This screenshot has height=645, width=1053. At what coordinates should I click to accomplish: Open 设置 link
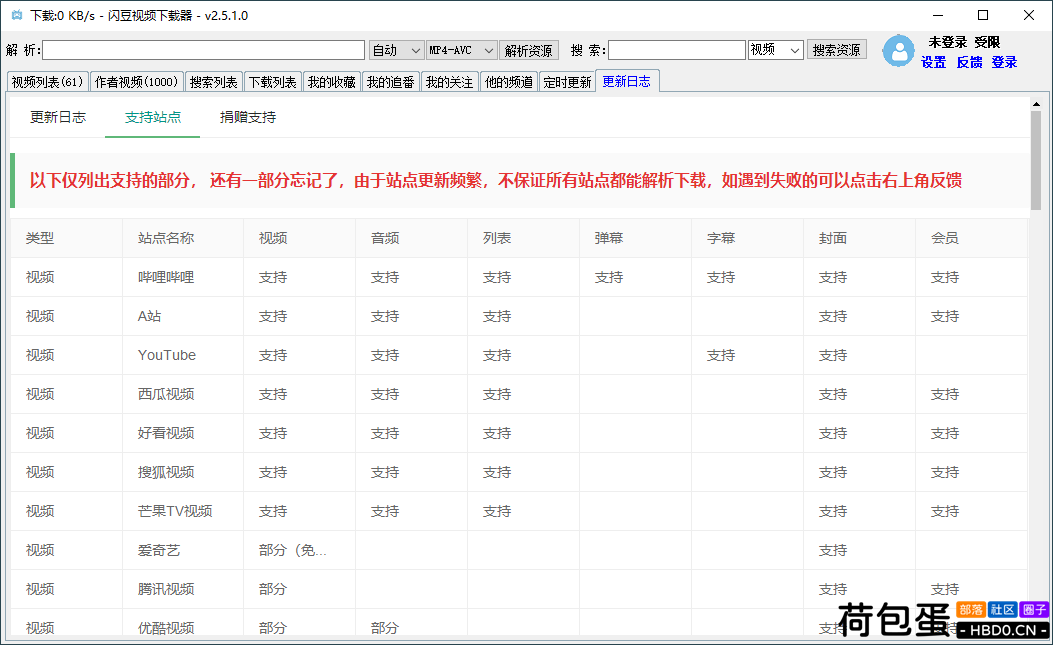click(x=933, y=62)
